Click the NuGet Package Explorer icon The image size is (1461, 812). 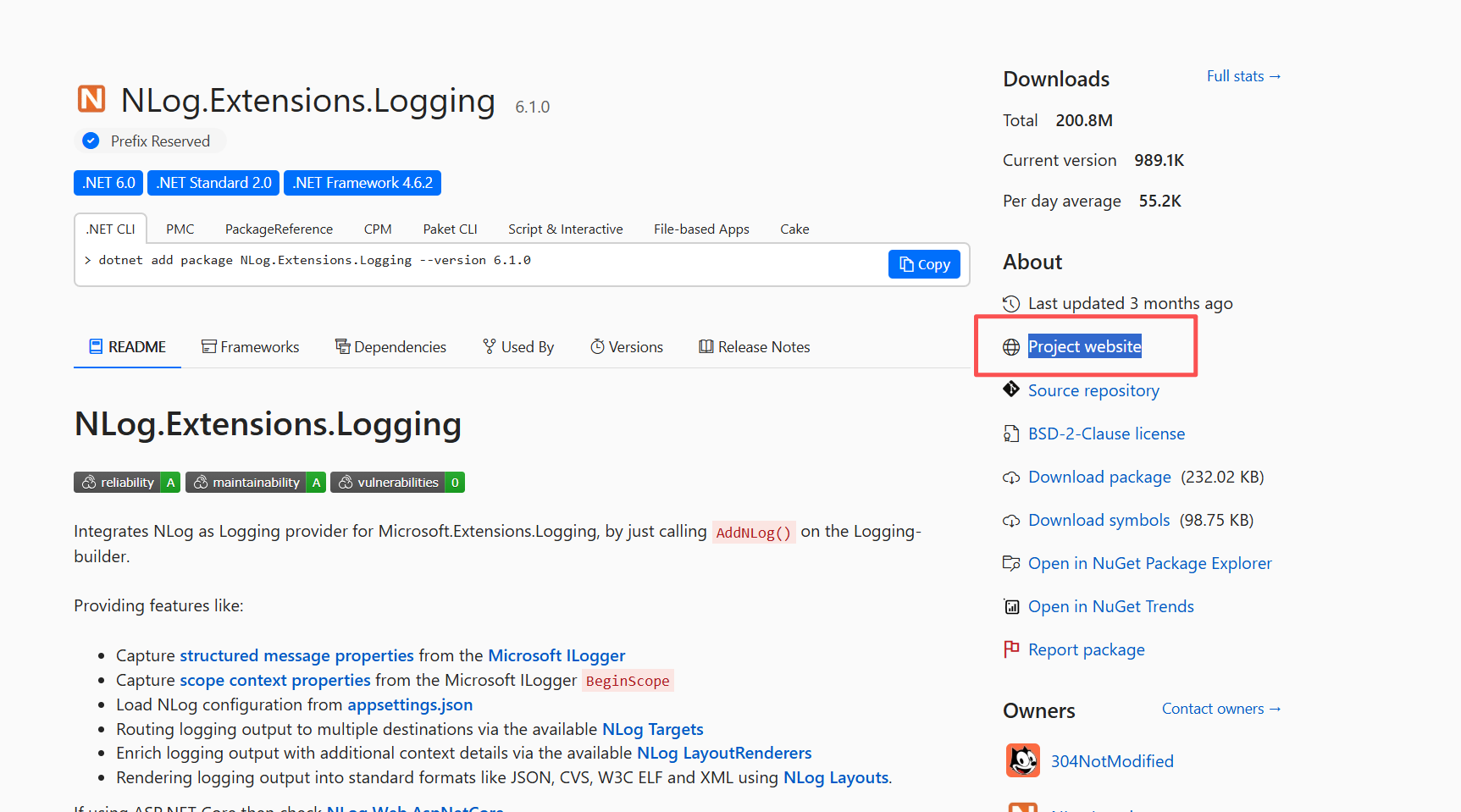point(1011,563)
